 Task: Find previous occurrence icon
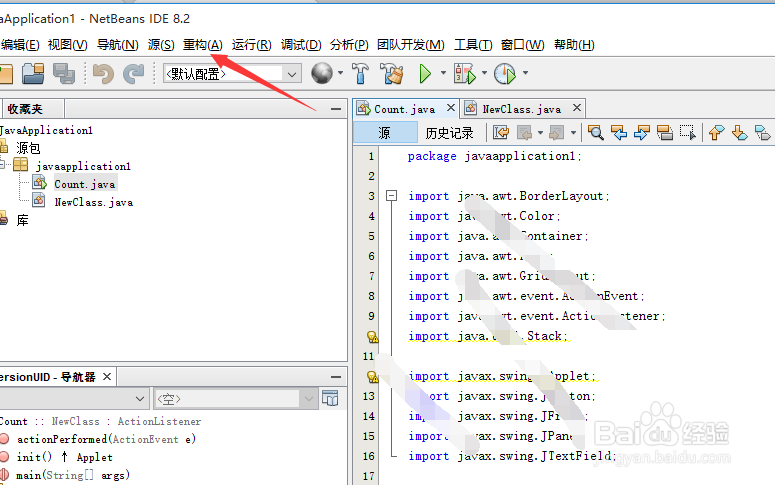click(x=619, y=132)
